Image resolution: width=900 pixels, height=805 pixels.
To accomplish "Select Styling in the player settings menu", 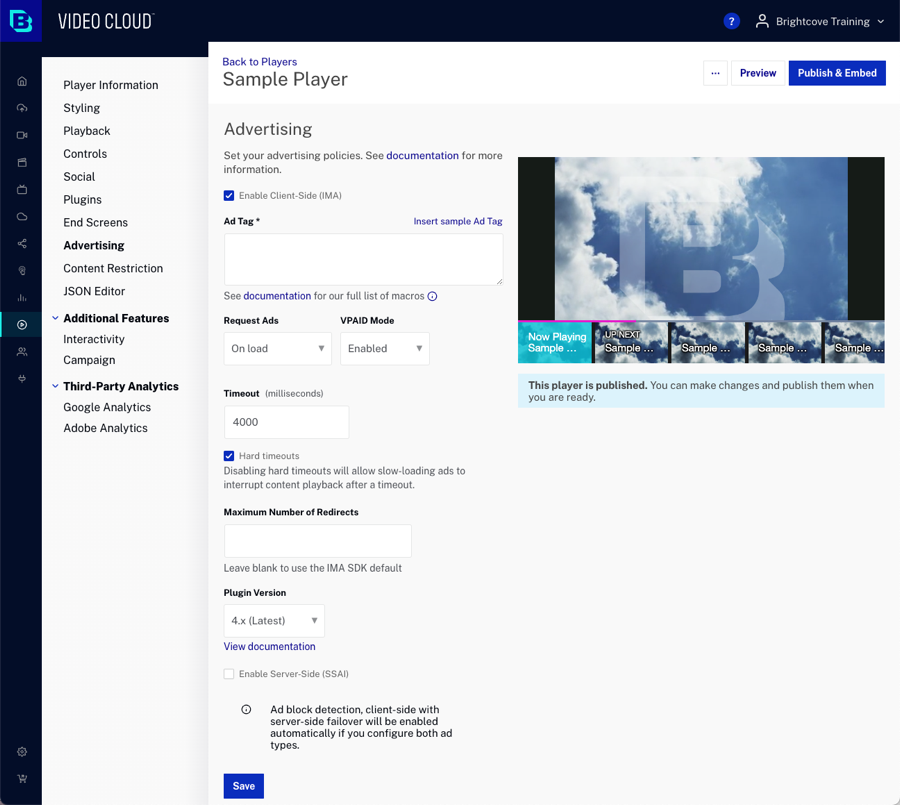I will pyautogui.click(x=81, y=108).
